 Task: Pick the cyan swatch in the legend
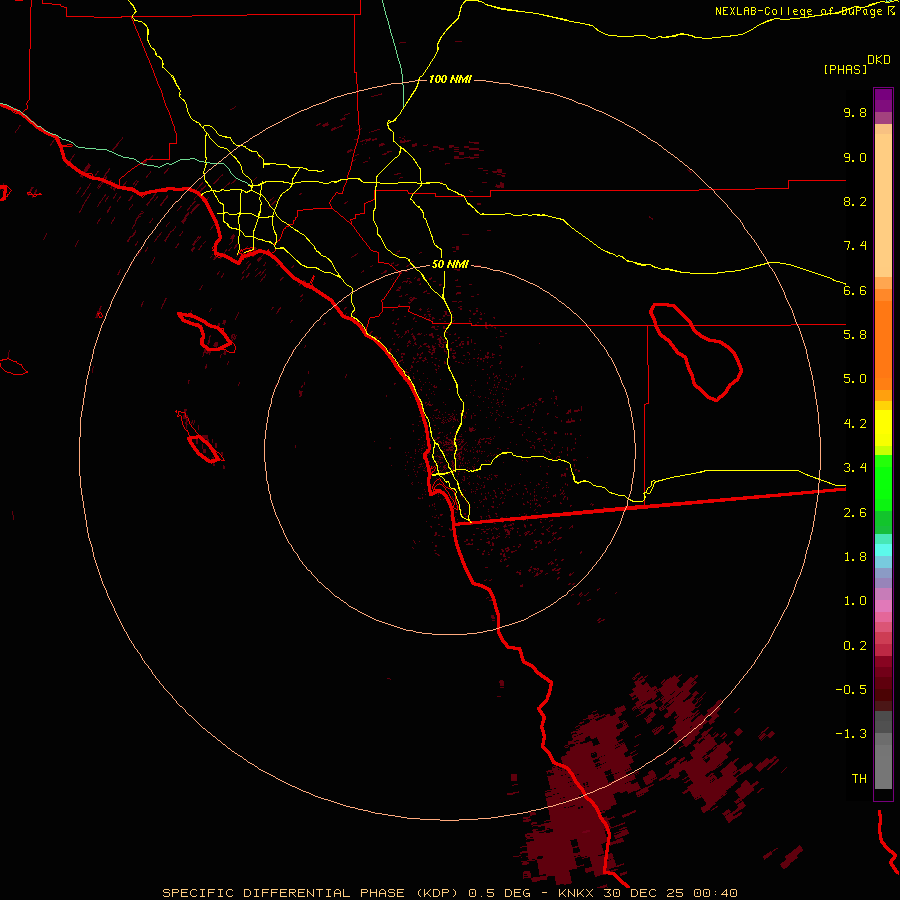pyautogui.click(x=883, y=550)
